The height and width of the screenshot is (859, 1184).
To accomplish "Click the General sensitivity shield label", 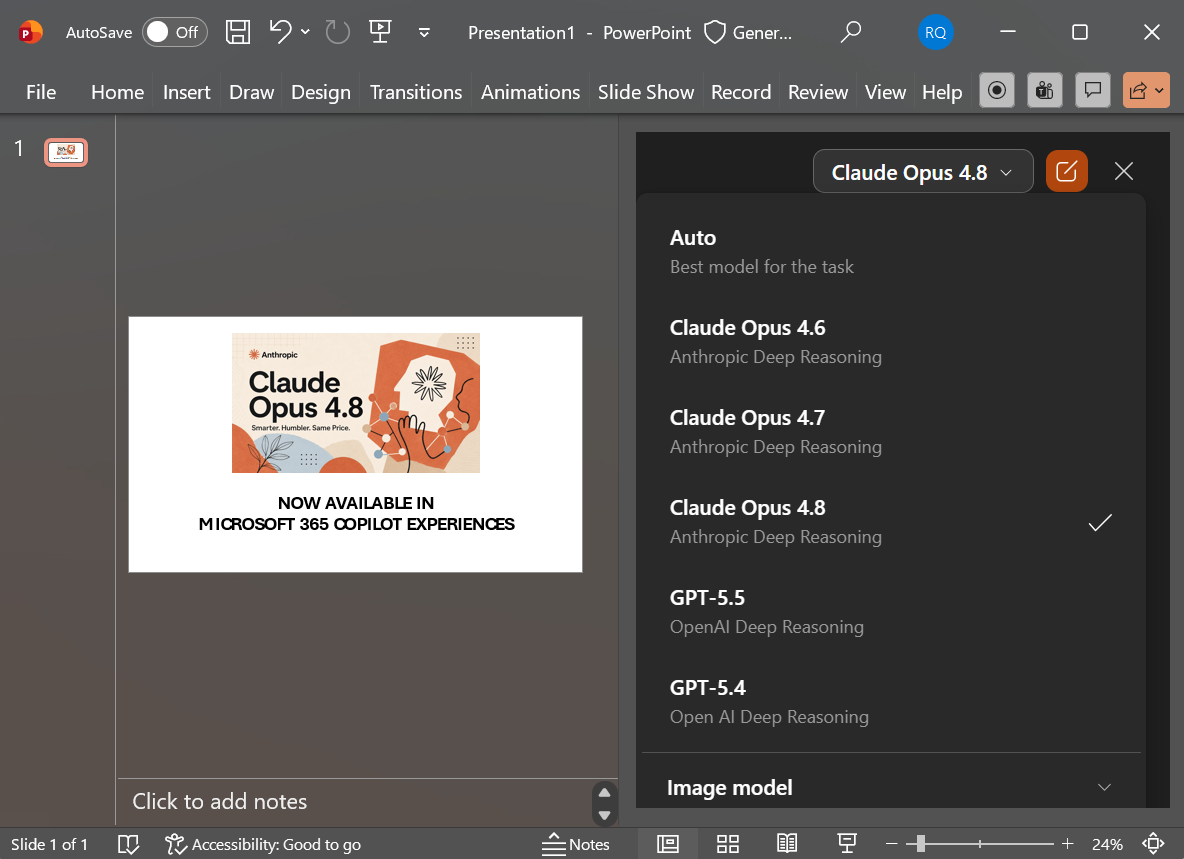I will click(x=748, y=32).
